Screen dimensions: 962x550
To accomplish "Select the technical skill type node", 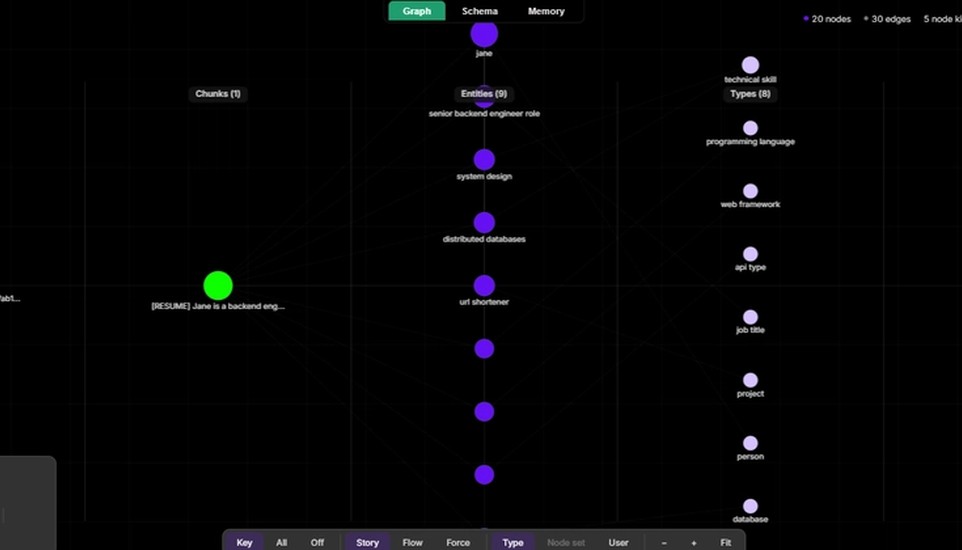I will click(x=750, y=65).
